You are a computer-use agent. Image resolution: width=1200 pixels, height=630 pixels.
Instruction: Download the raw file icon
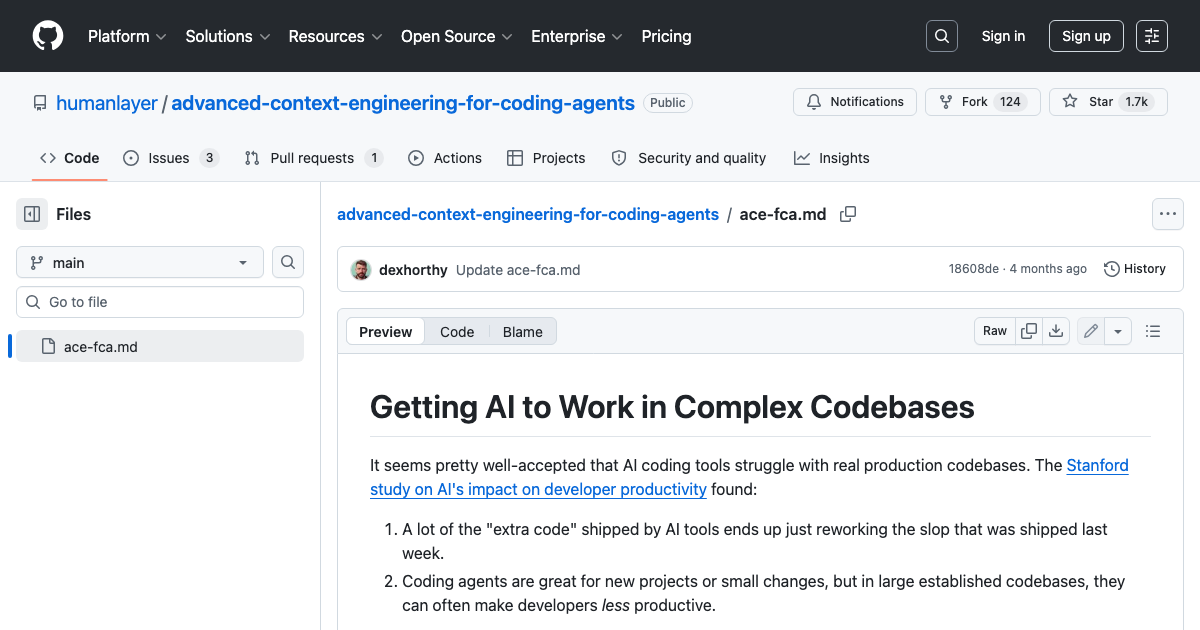1057,331
